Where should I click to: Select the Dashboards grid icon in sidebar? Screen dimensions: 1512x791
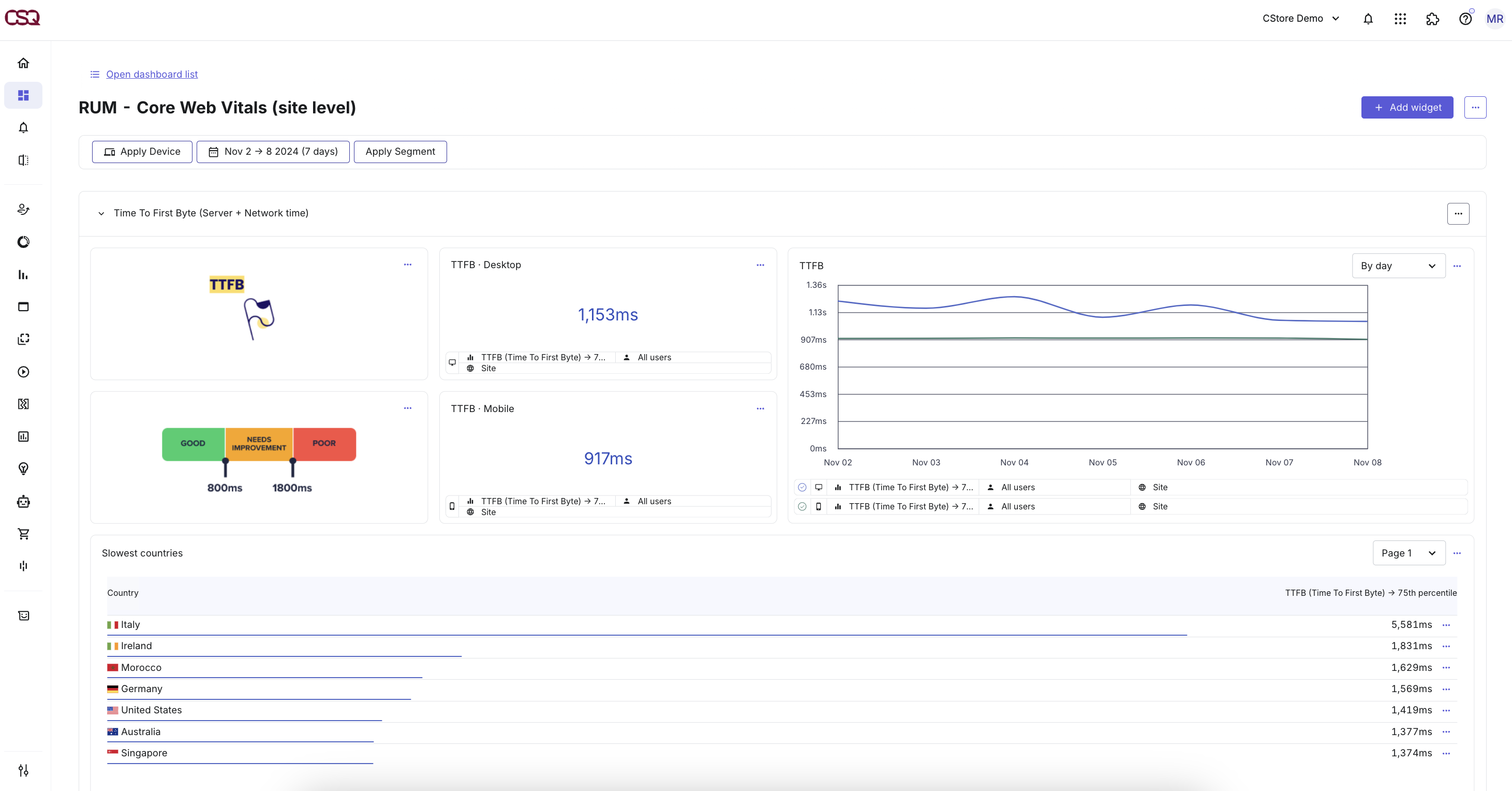[x=23, y=95]
